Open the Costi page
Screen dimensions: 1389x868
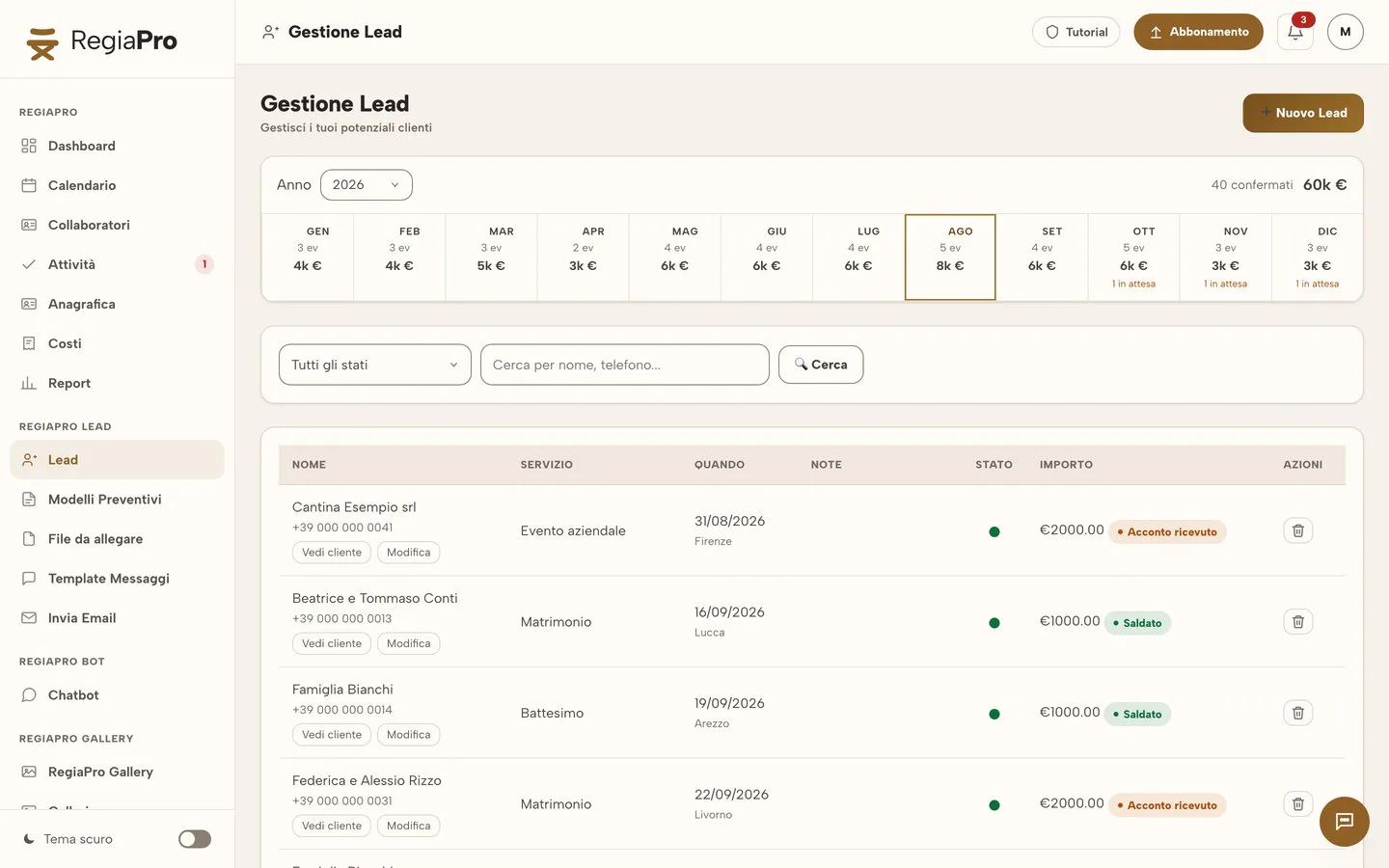(117, 343)
